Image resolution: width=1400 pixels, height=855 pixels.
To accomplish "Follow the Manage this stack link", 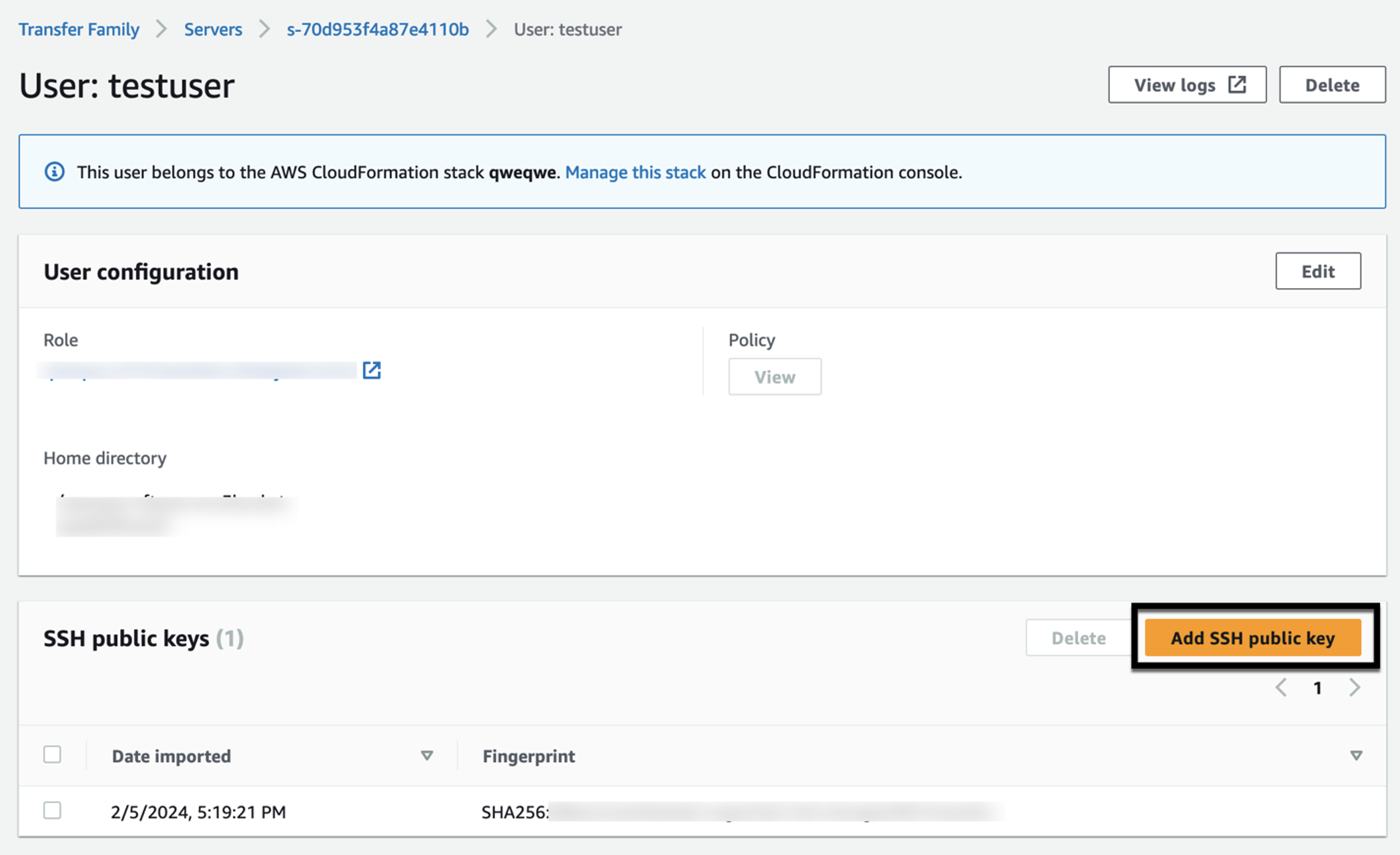I will [635, 172].
